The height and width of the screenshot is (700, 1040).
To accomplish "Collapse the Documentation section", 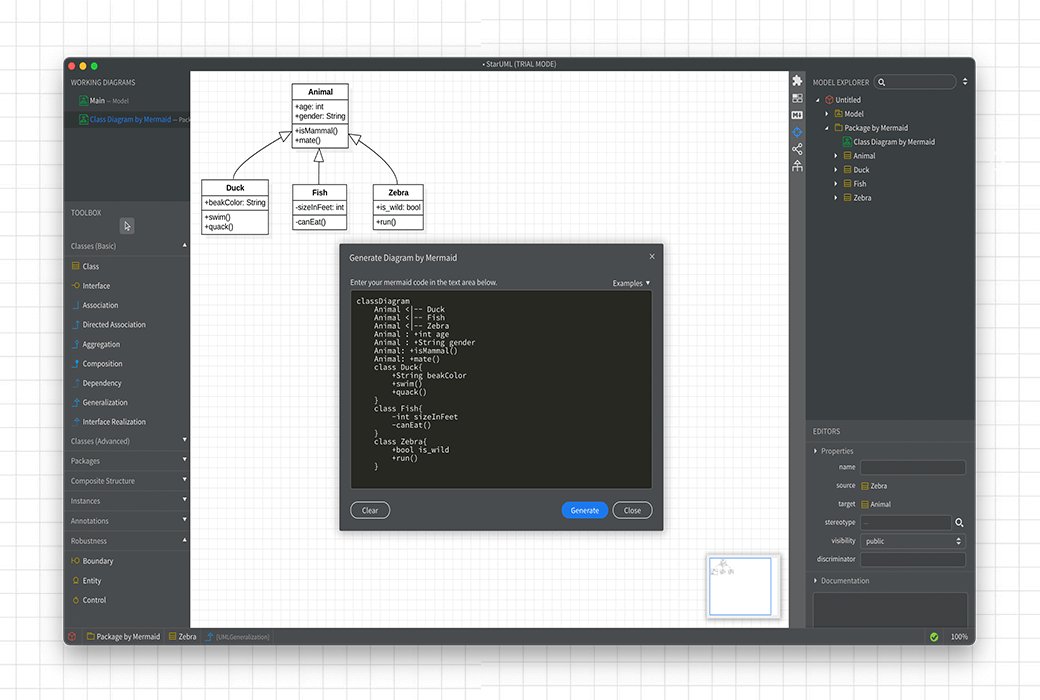I will [x=815, y=581].
